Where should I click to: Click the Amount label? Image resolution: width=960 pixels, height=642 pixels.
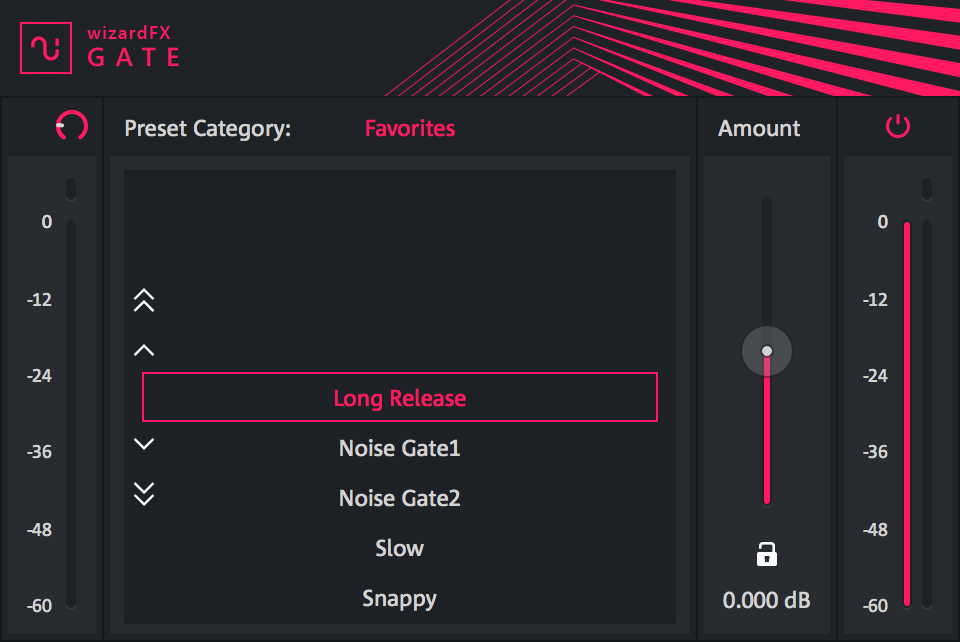click(759, 128)
